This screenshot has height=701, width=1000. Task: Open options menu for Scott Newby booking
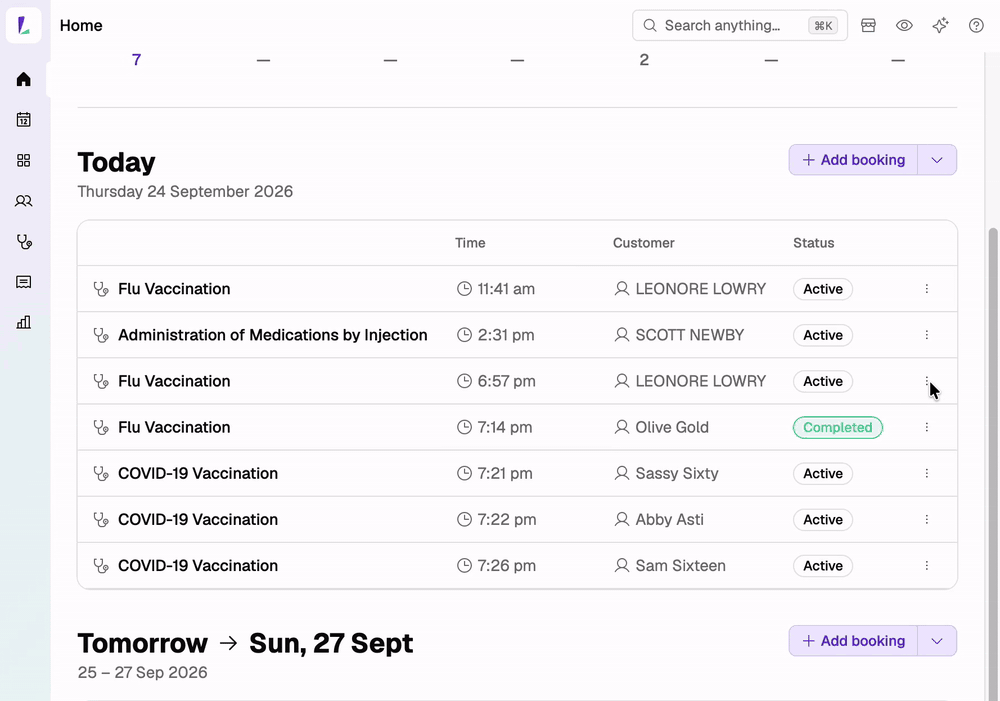coord(927,335)
